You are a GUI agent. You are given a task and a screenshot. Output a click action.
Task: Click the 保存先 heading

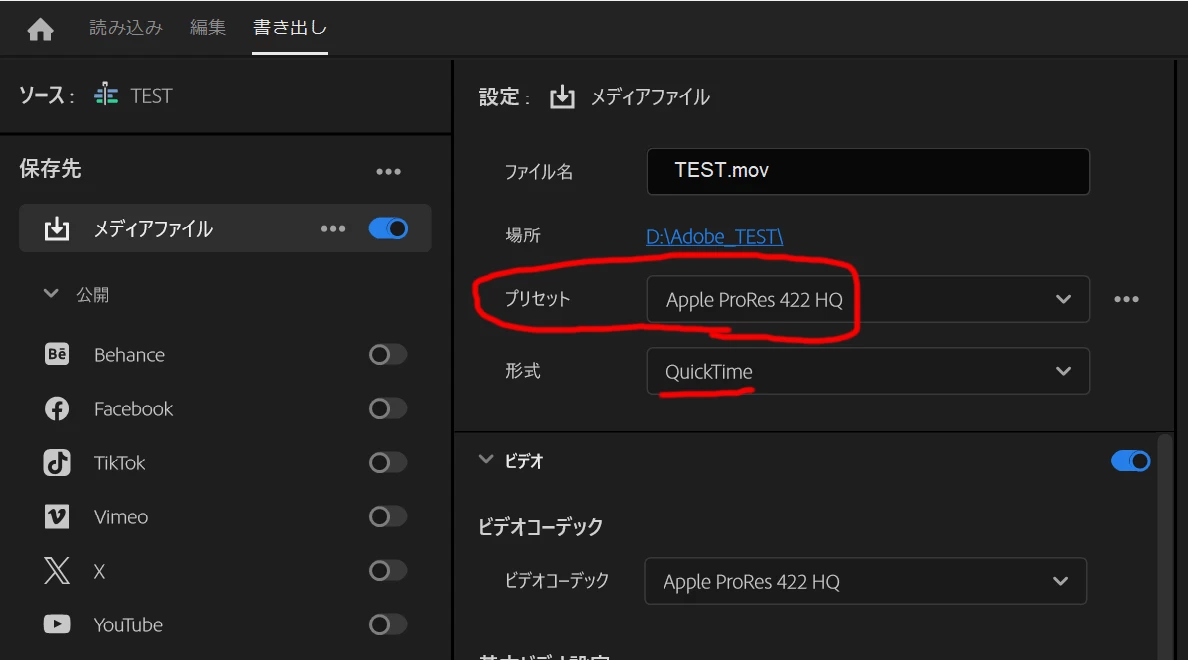[50, 168]
